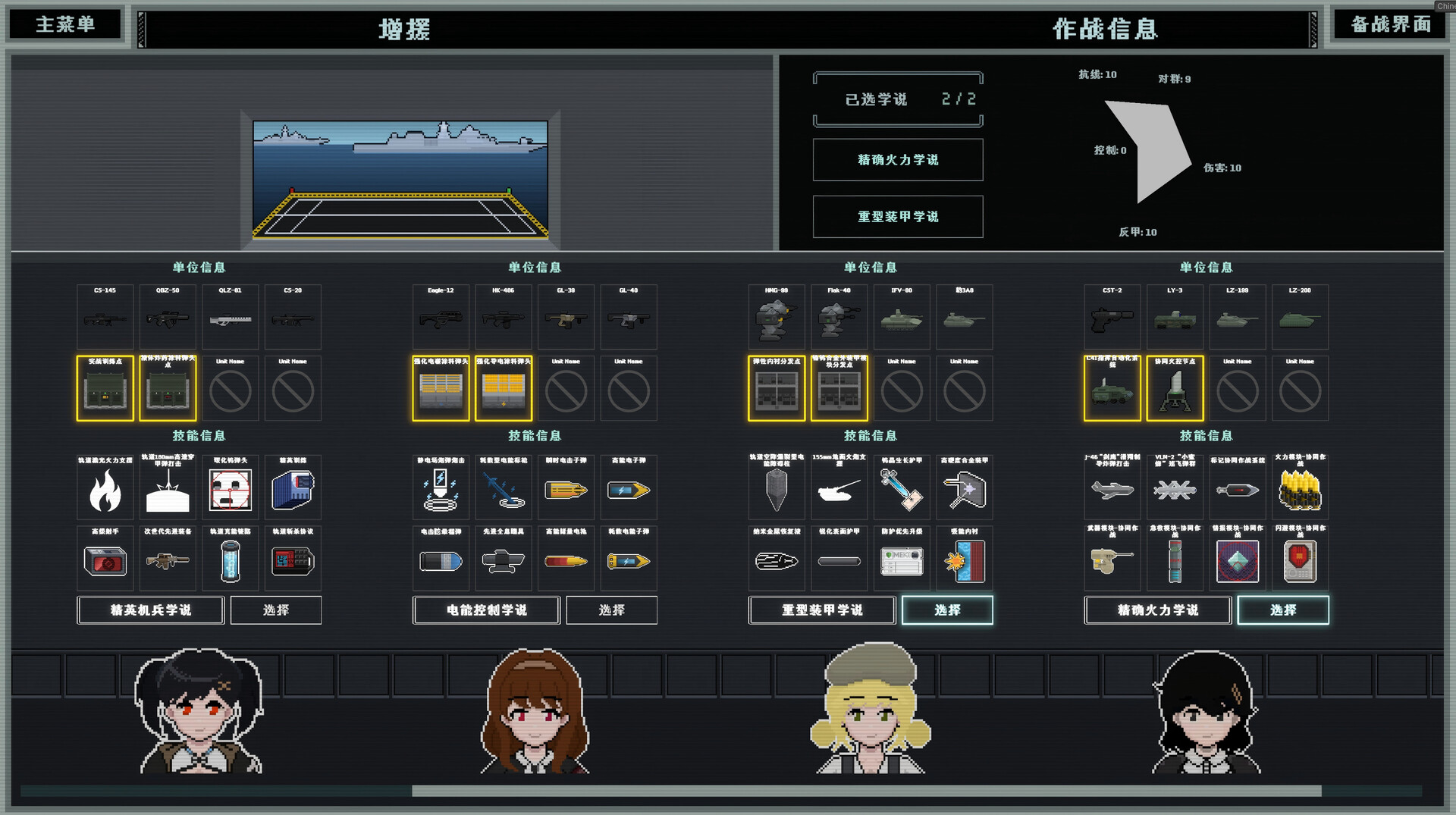
Task: Click the Eagle-12 weapon unit
Action: 441,318
